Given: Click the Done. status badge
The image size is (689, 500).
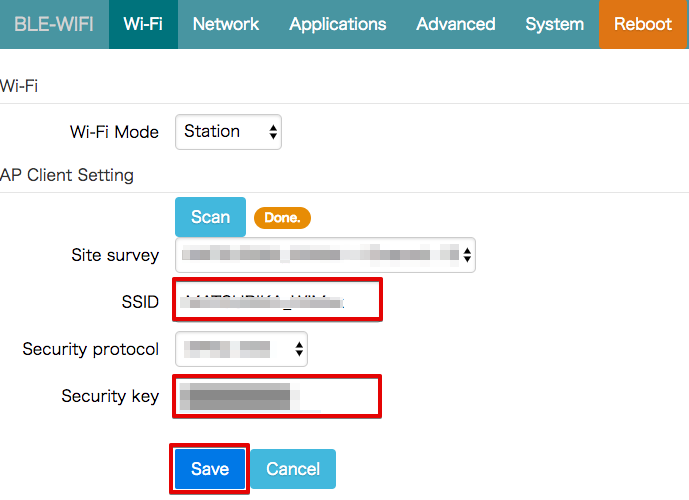Looking at the screenshot, I should pyautogui.click(x=282, y=218).
